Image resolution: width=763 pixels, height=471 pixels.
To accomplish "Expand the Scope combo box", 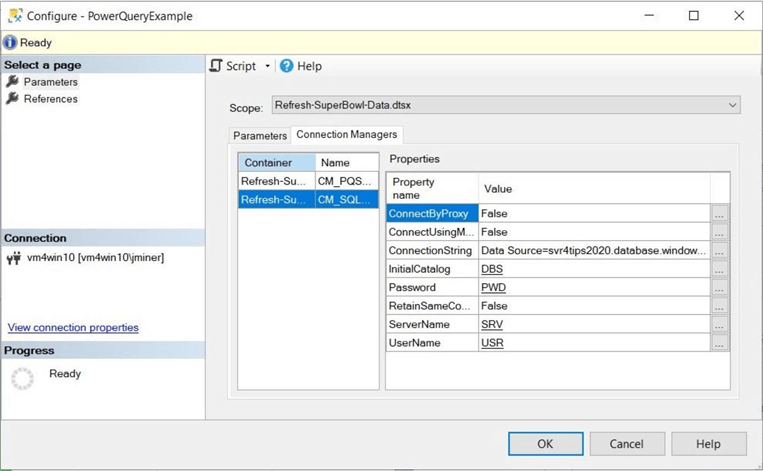I will tap(732, 105).
